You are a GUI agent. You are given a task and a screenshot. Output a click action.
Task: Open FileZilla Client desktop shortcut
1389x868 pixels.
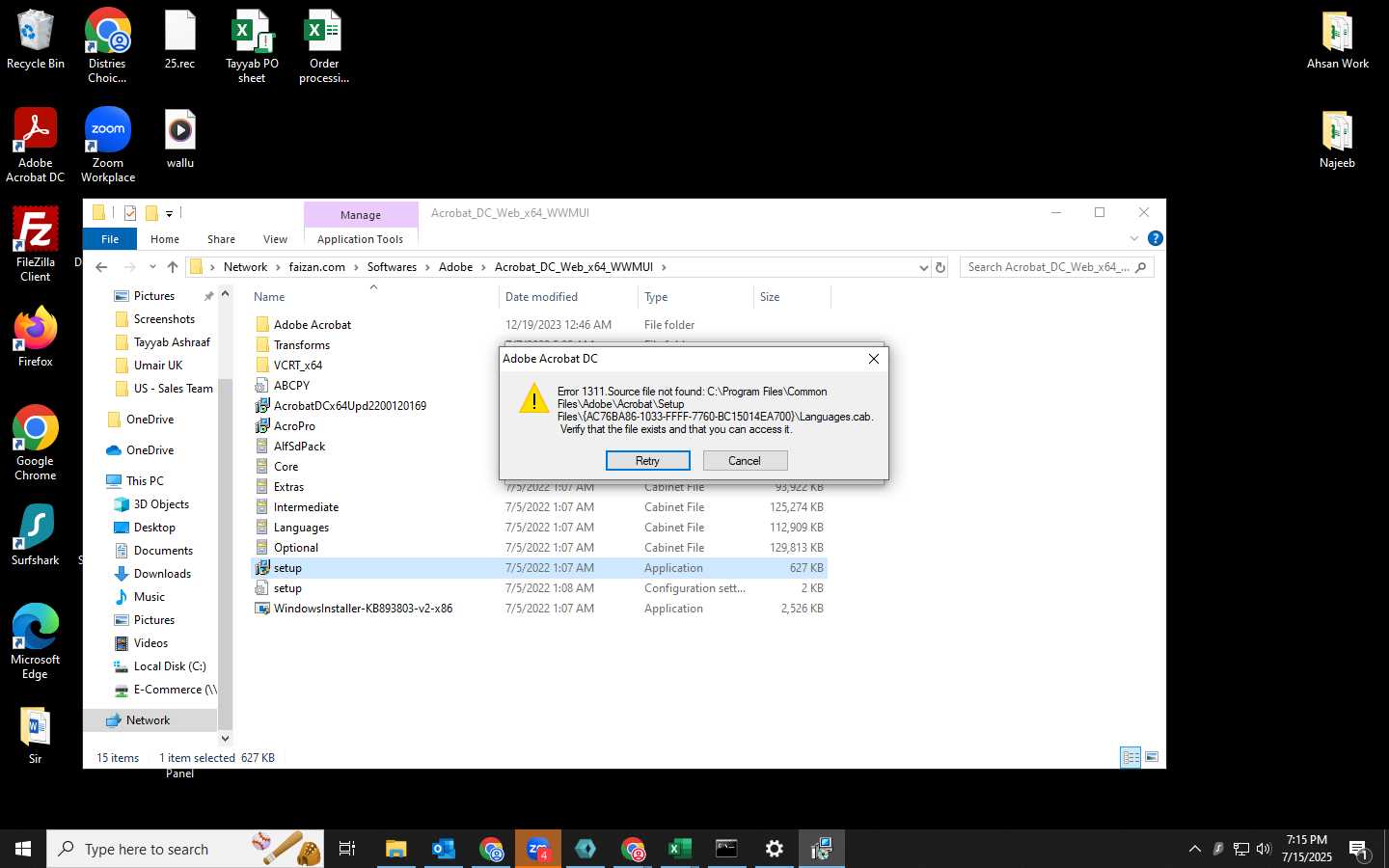tap(36, 244)
